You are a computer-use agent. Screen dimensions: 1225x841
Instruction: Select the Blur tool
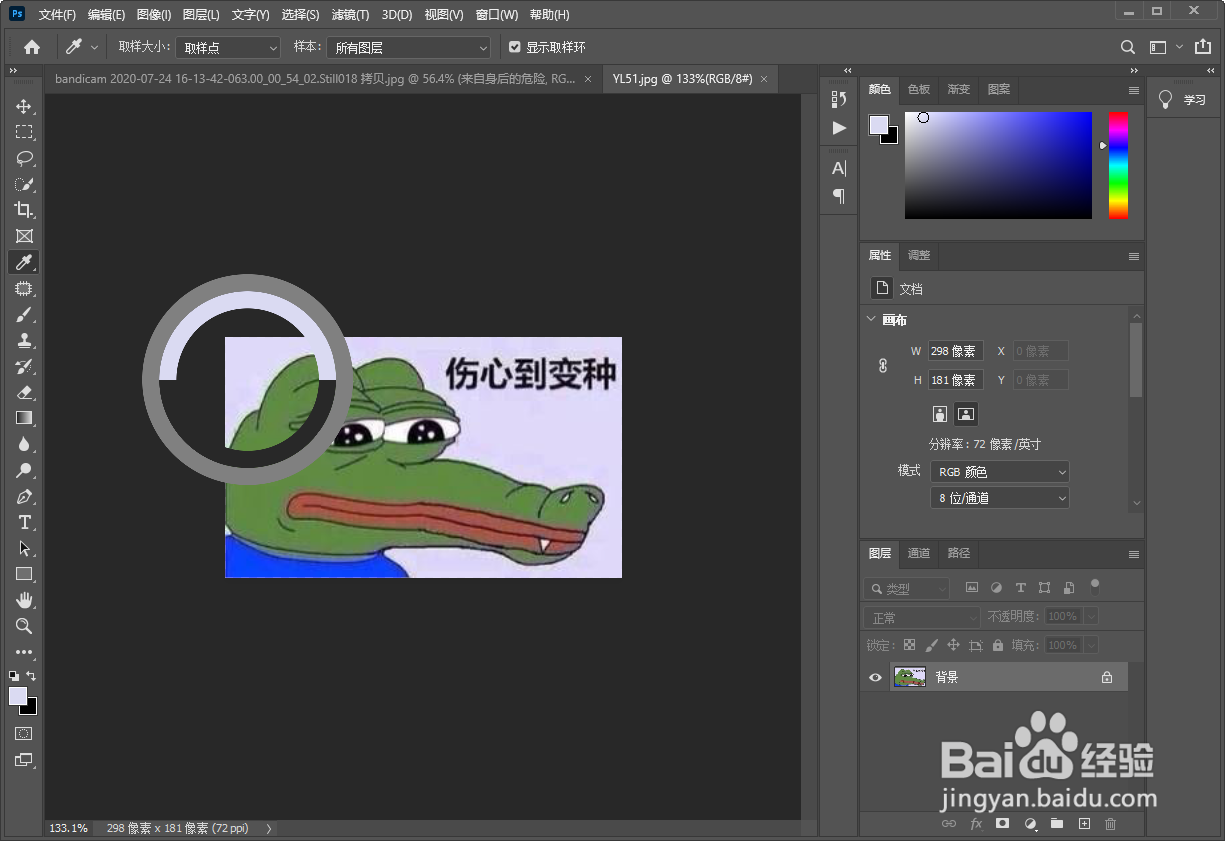[x=24, y=444]
